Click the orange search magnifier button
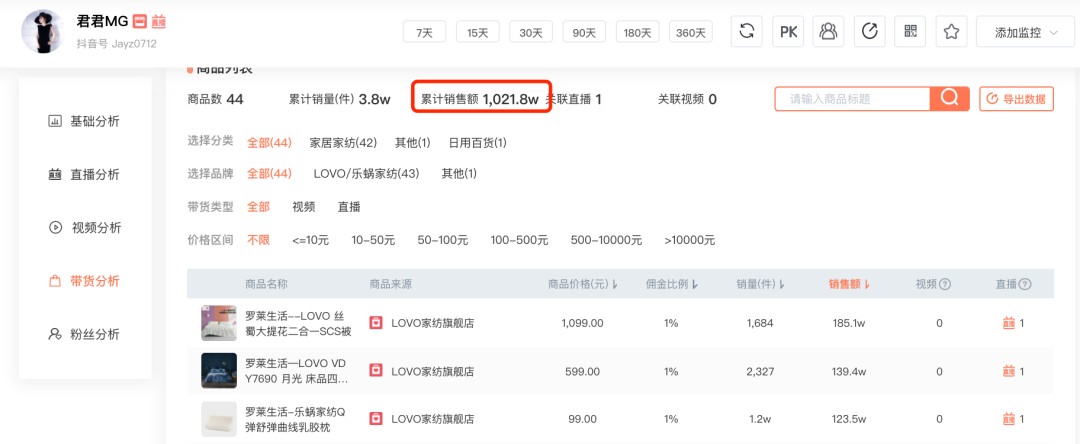This screenshot has width=1080, height=444. coord(950,98)
